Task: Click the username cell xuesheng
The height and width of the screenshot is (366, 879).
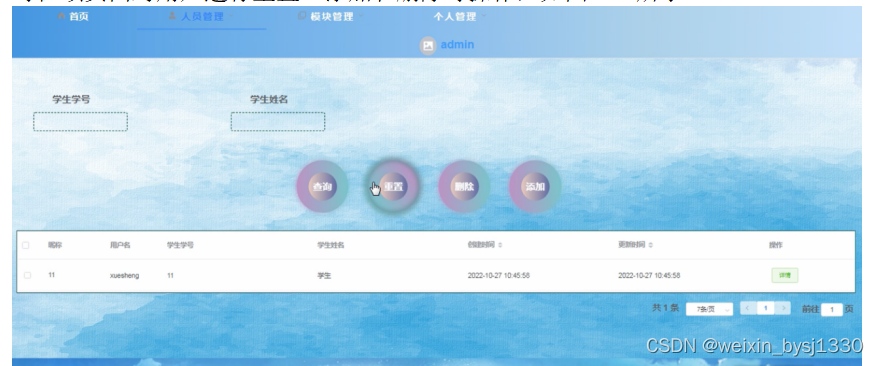Action: (124, 275)
